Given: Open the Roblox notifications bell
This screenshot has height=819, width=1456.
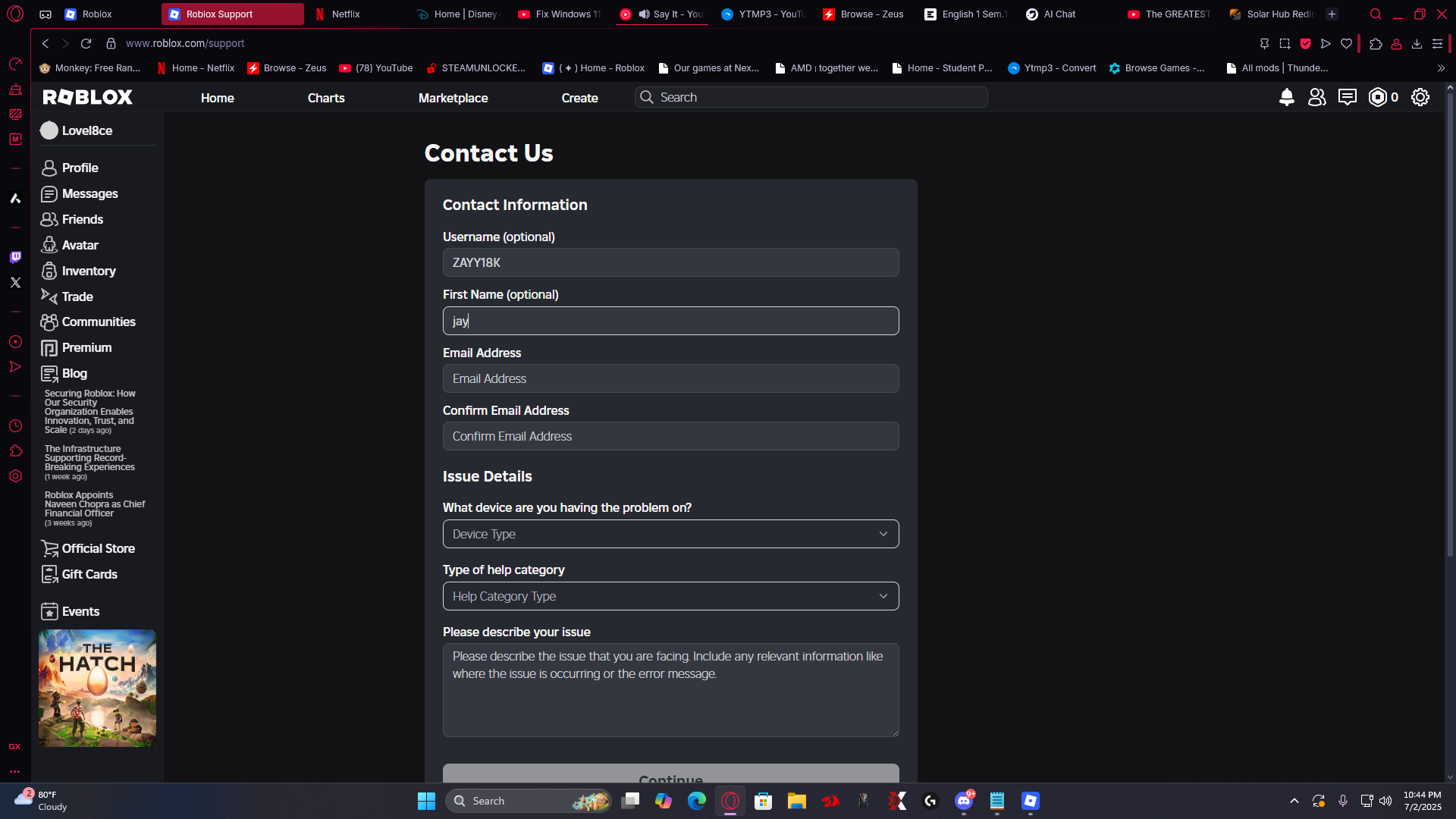Looking at the screenshot, I should pos(1286,97).
